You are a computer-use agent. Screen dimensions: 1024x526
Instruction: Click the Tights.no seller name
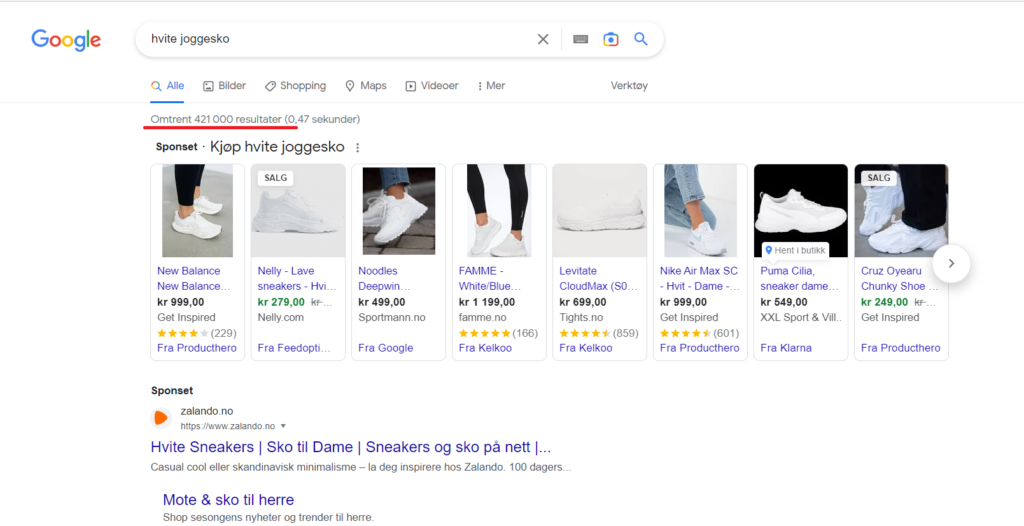coord(581,317)
